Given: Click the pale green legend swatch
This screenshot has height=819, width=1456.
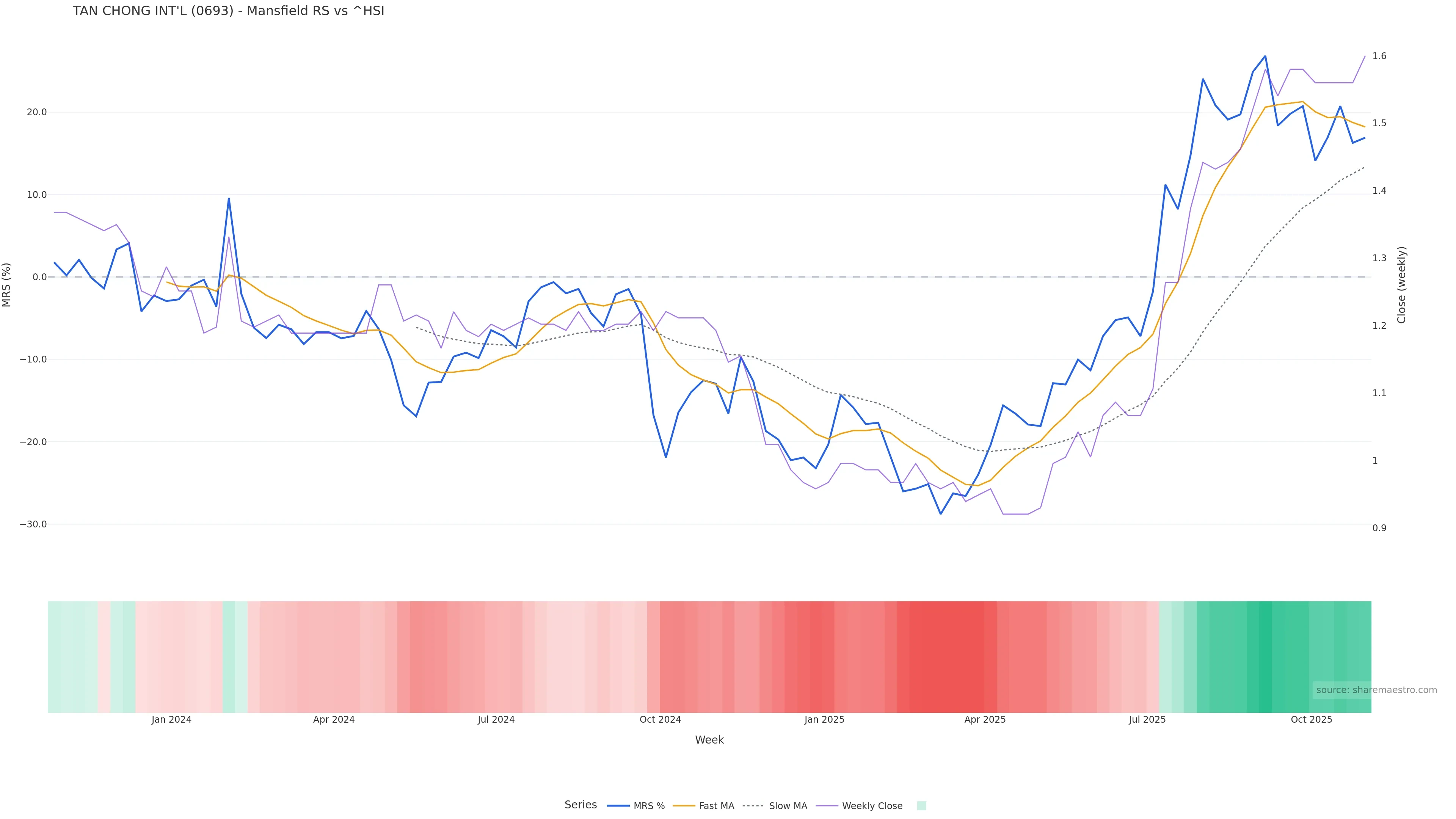Looking at the screenshot, I should click(921, 806).
